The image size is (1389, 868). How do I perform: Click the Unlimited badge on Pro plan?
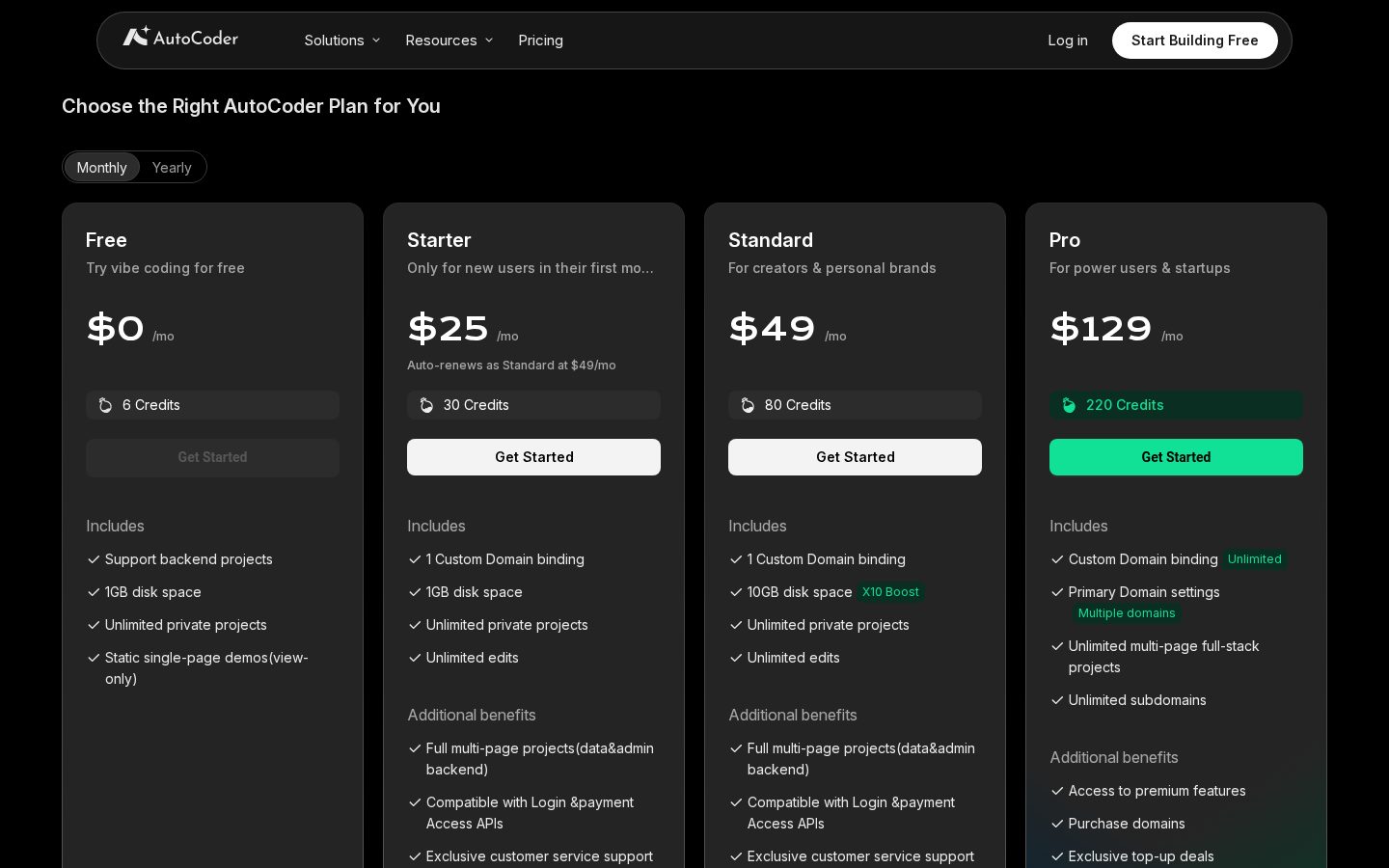pos(1254,559)
